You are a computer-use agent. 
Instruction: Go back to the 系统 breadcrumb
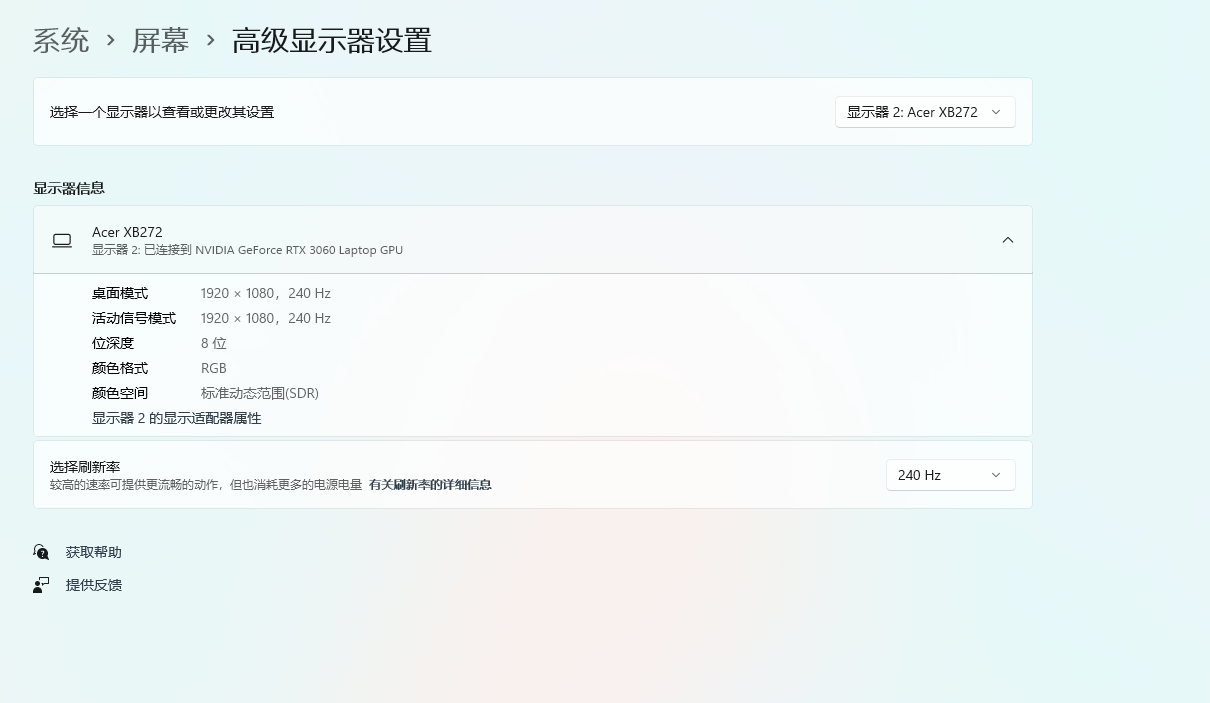pos(61,41)
